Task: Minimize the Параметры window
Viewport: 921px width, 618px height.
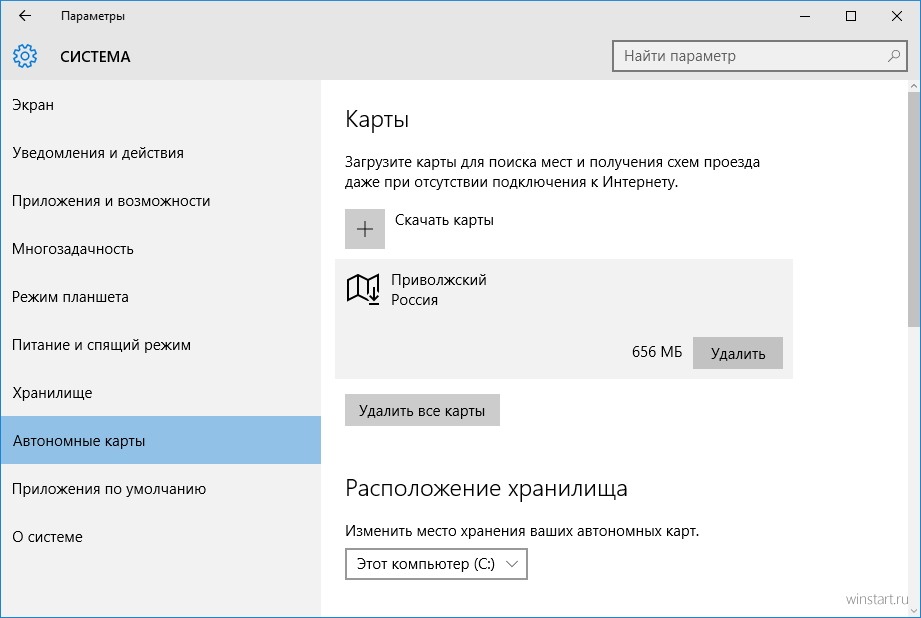Action: 805,16
